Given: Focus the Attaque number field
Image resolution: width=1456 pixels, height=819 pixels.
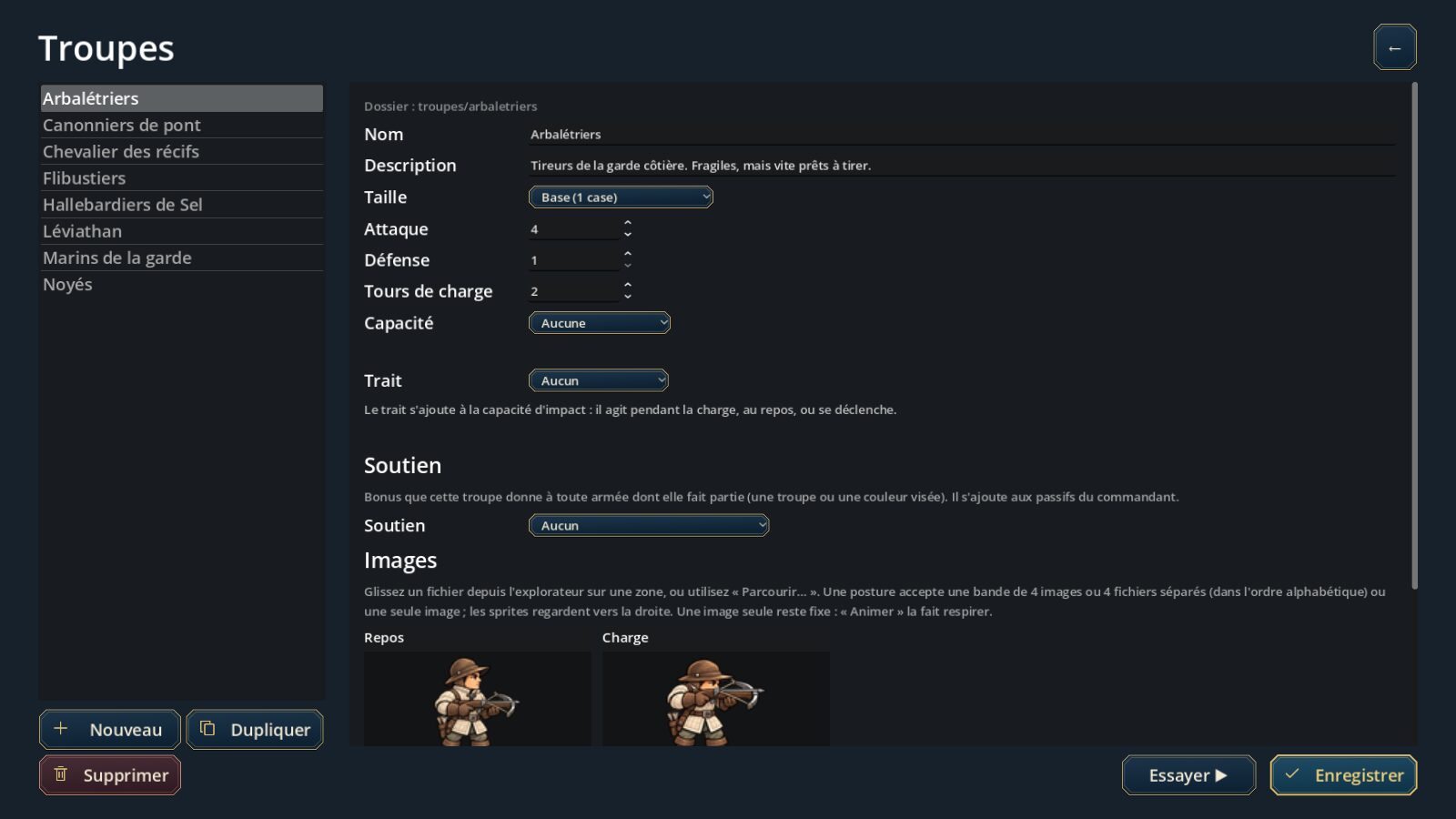Looking at the screenshot, I should point(574,229).
